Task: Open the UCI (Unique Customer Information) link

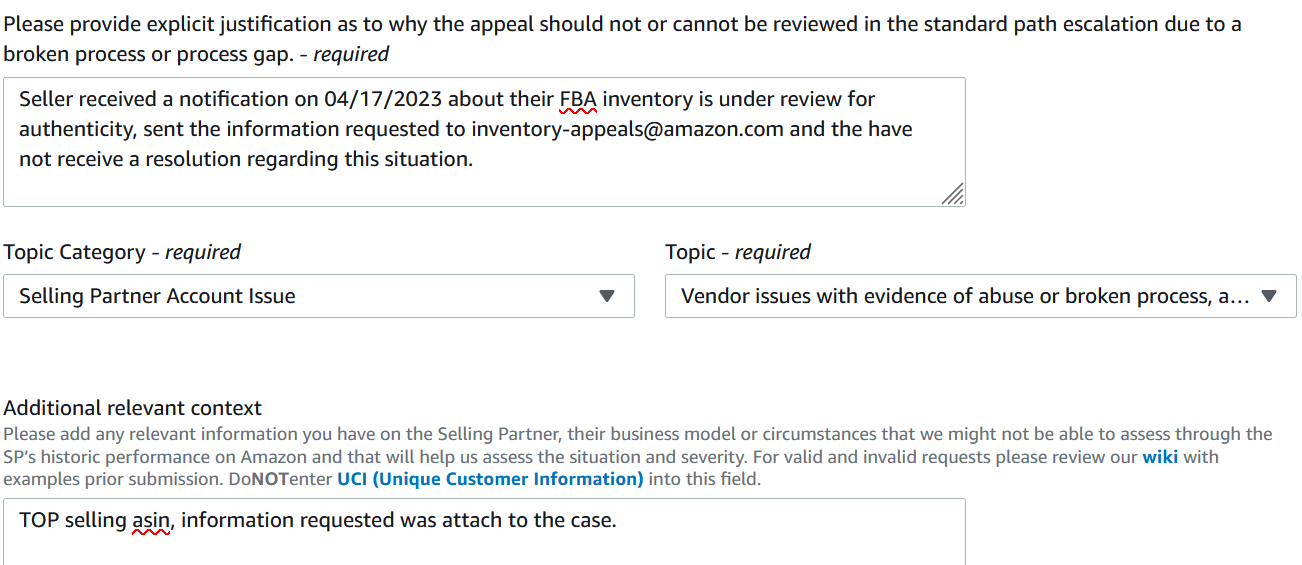Action: [490, 479]
